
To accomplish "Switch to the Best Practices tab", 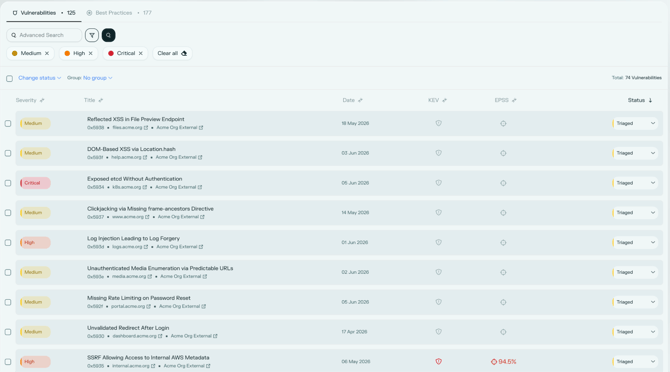I will pyautogui.click(x=119, y=13).
